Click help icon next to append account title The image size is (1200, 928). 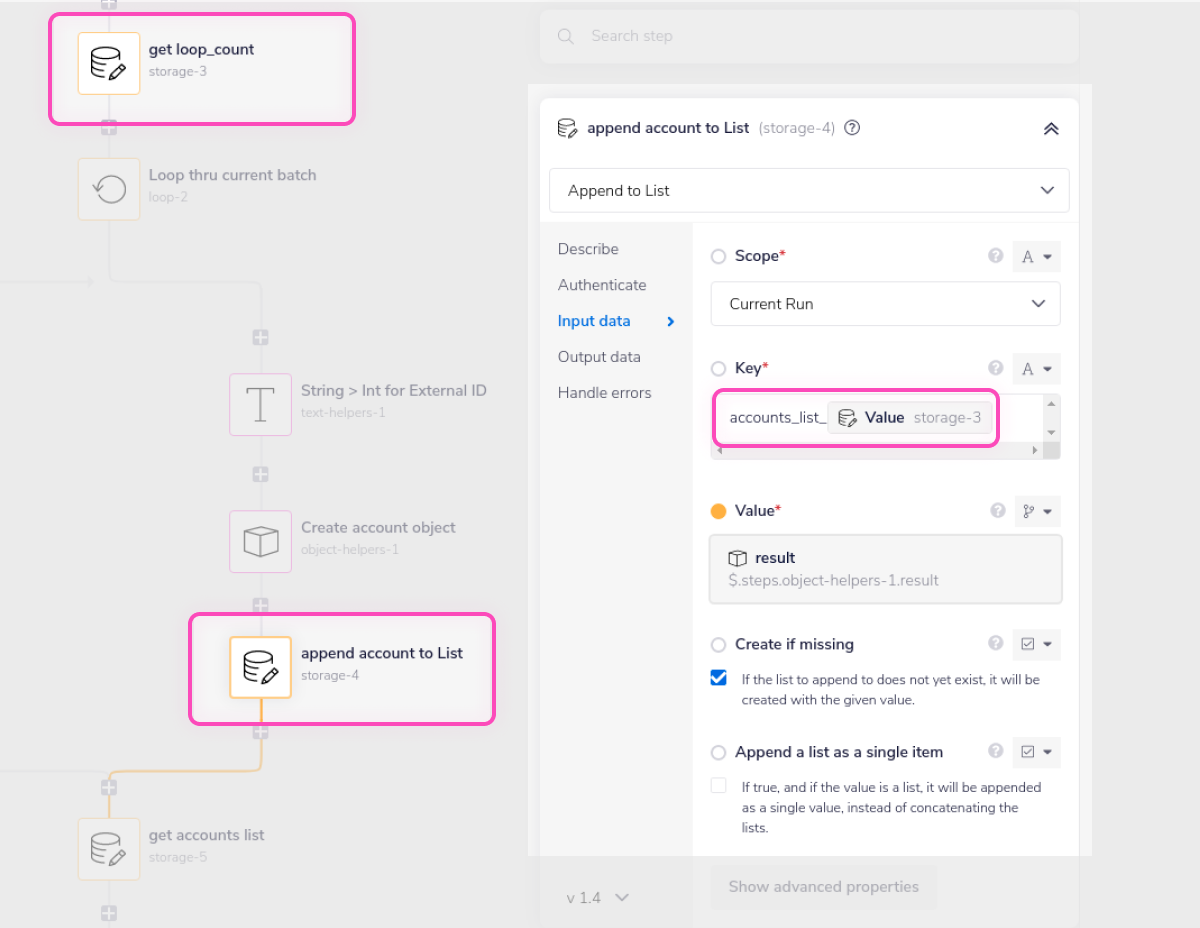pyautogui.click(x=853, y=128)
